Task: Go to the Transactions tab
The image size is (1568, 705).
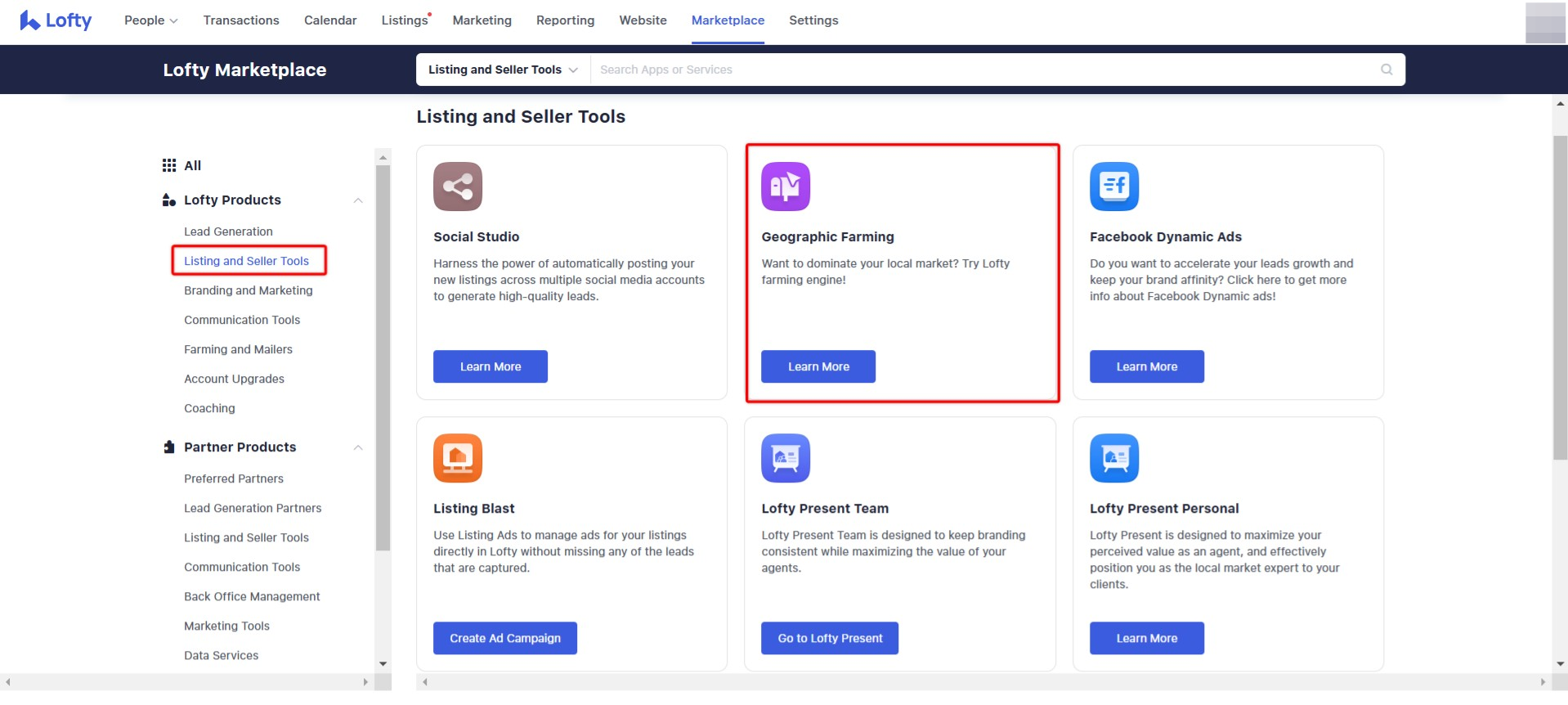Action: (x=241, y=20)
